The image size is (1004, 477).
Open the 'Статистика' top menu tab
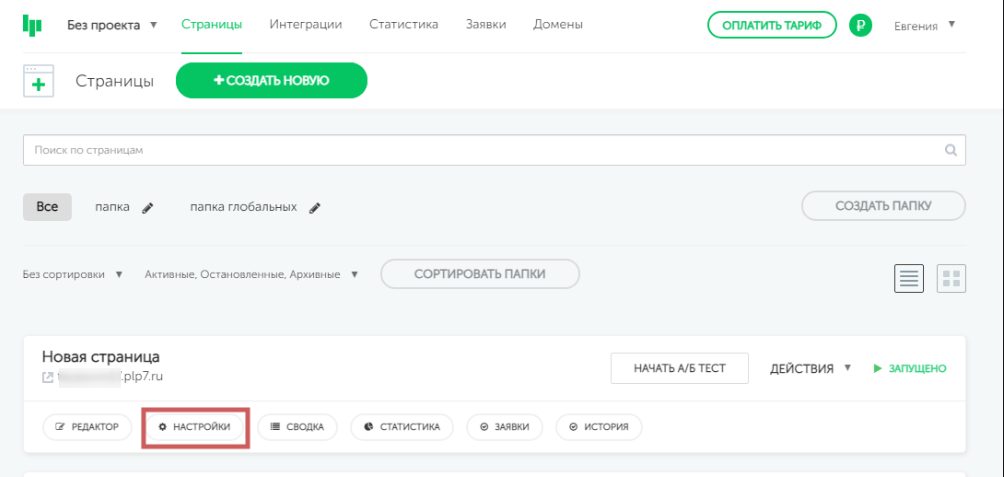[403, 25]
